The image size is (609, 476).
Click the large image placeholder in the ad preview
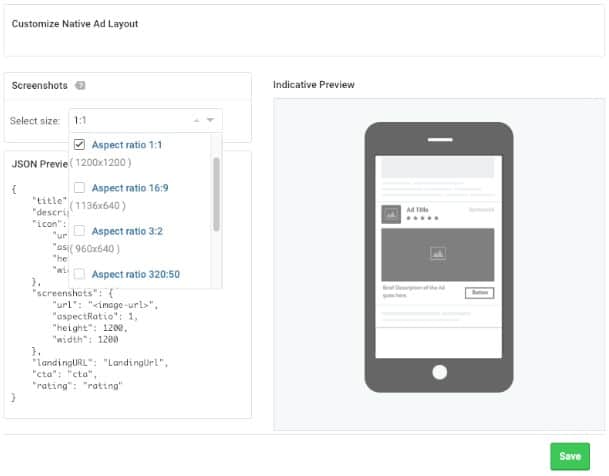437,254
